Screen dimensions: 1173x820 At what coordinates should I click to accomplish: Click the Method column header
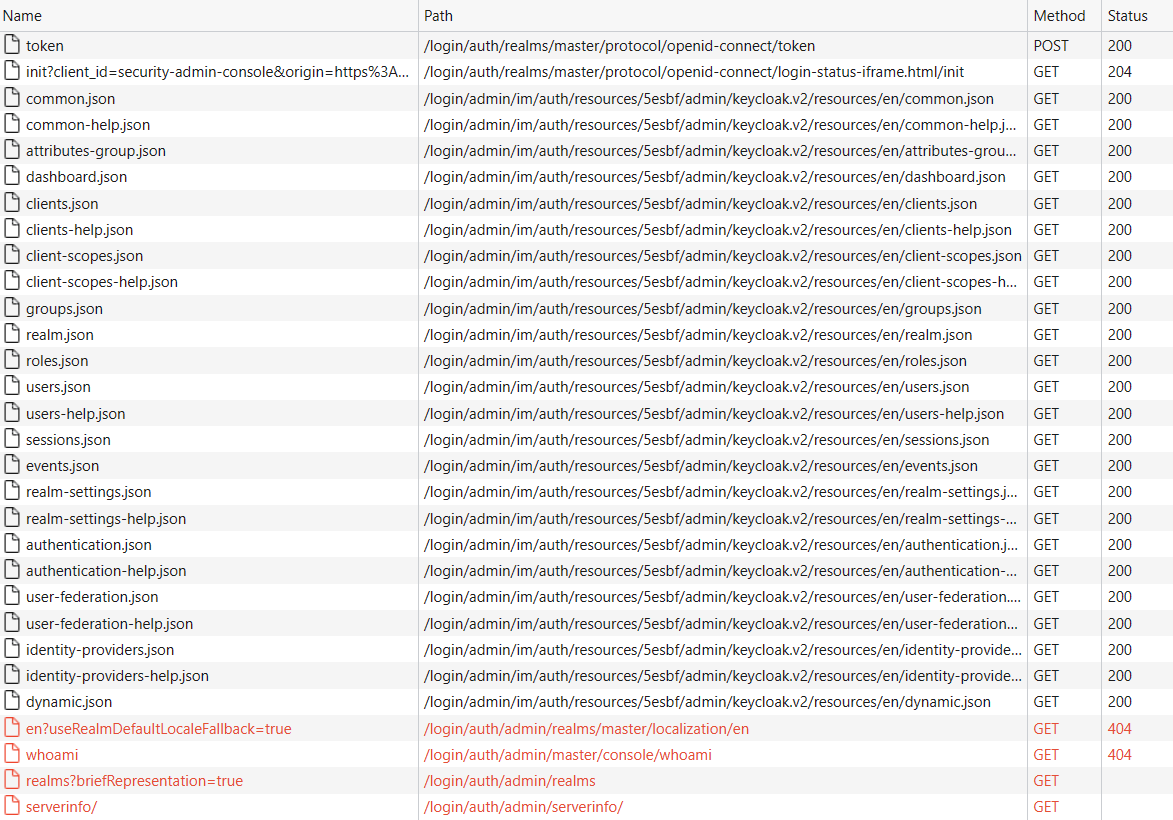[x=1060, y=15]
